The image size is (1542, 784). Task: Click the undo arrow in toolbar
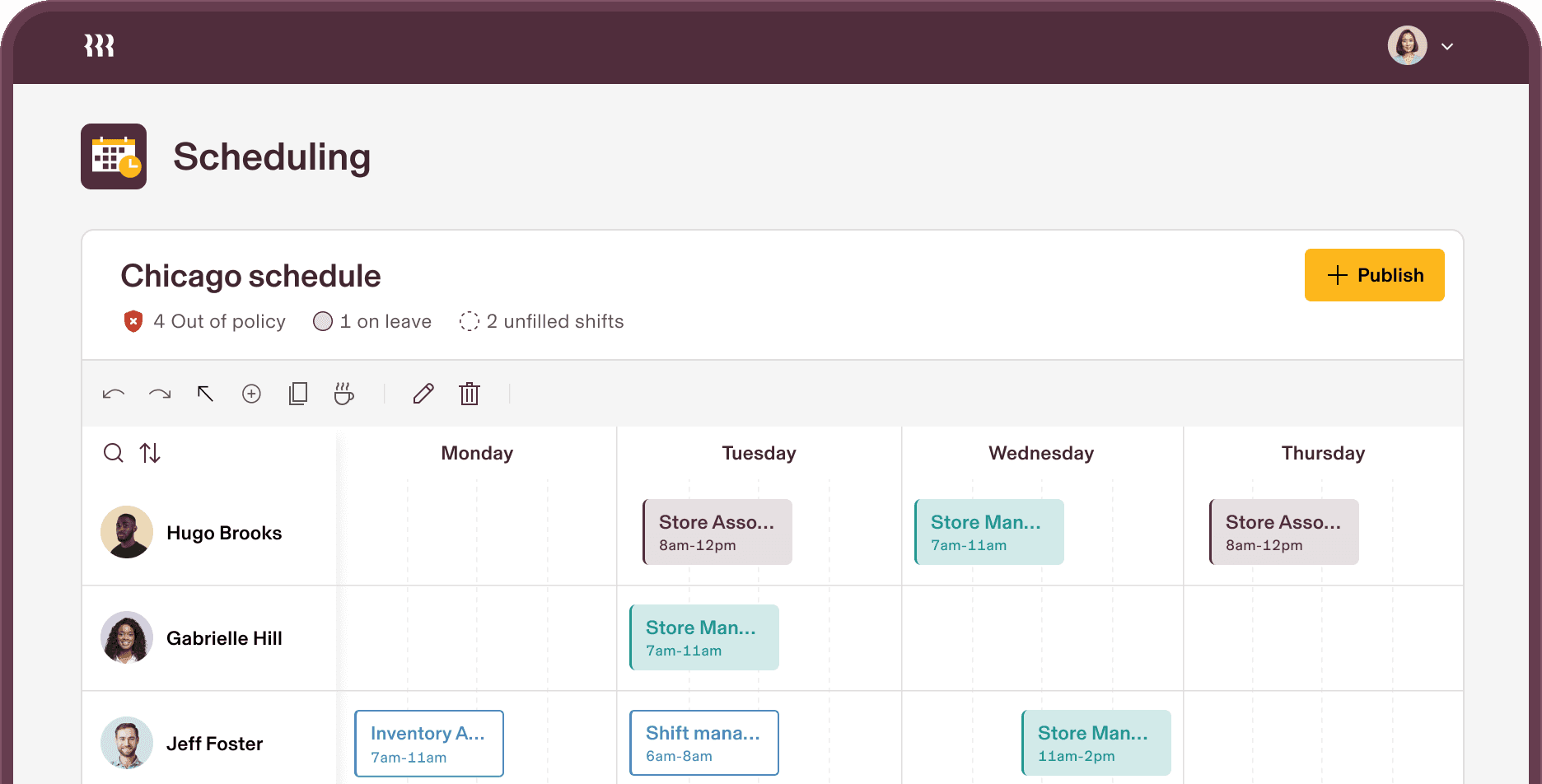(x=114, y=394)
